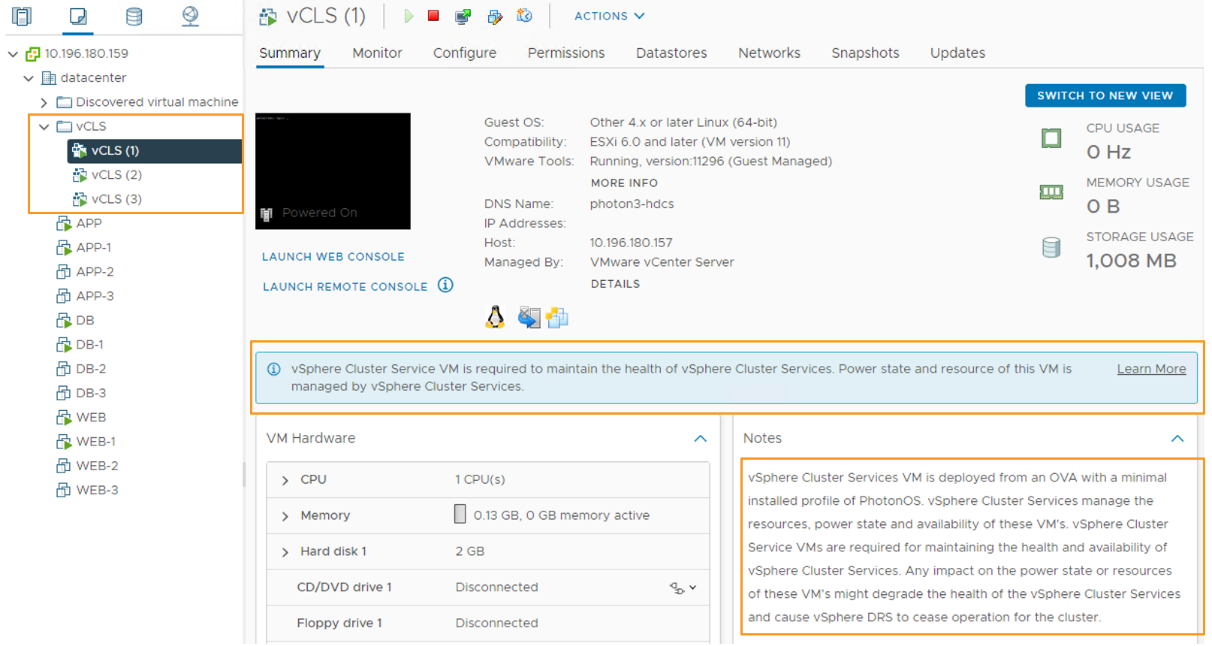
Task: Open the Permissions tab
Action: tap(566, 53)
